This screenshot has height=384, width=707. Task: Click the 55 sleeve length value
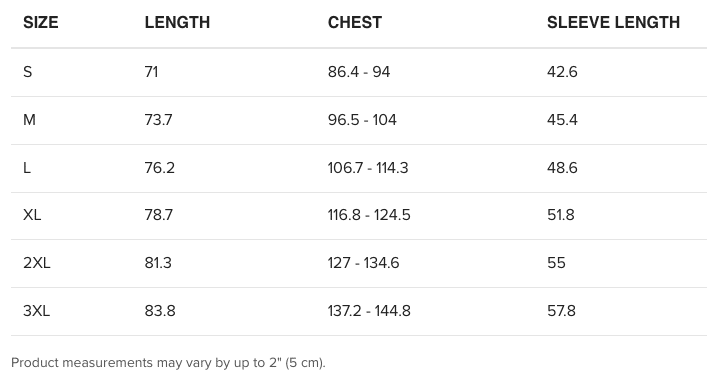[556, 263]
